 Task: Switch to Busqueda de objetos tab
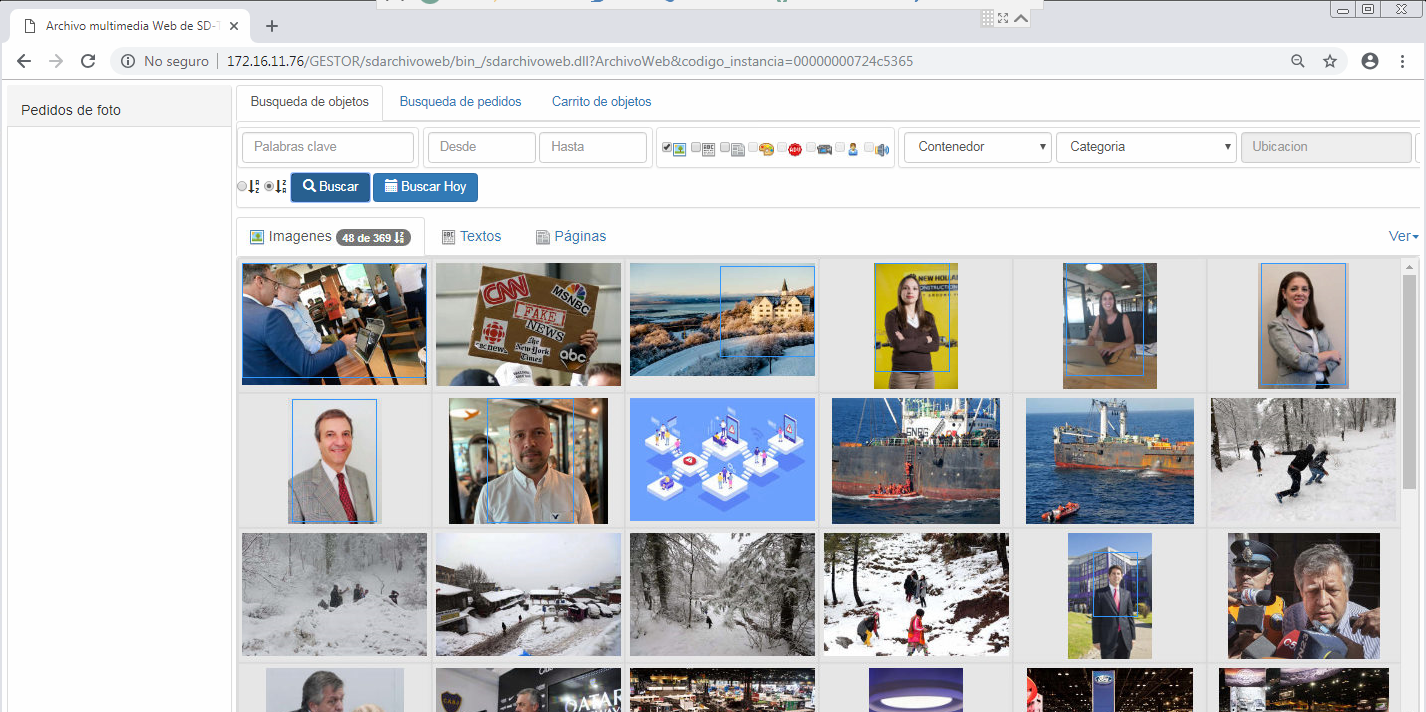click(310, 102)
